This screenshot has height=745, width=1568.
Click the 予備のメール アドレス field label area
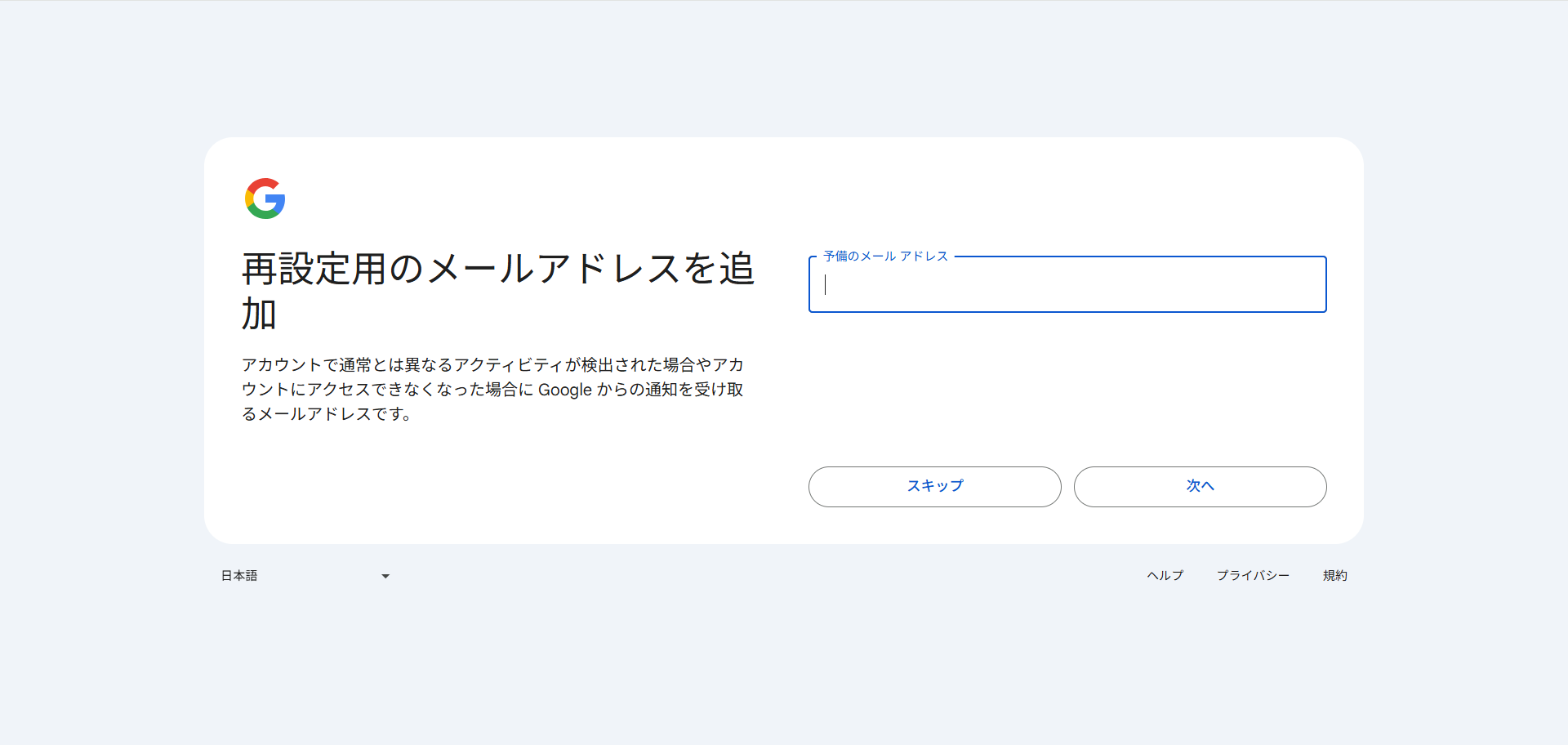pos(884,256)
